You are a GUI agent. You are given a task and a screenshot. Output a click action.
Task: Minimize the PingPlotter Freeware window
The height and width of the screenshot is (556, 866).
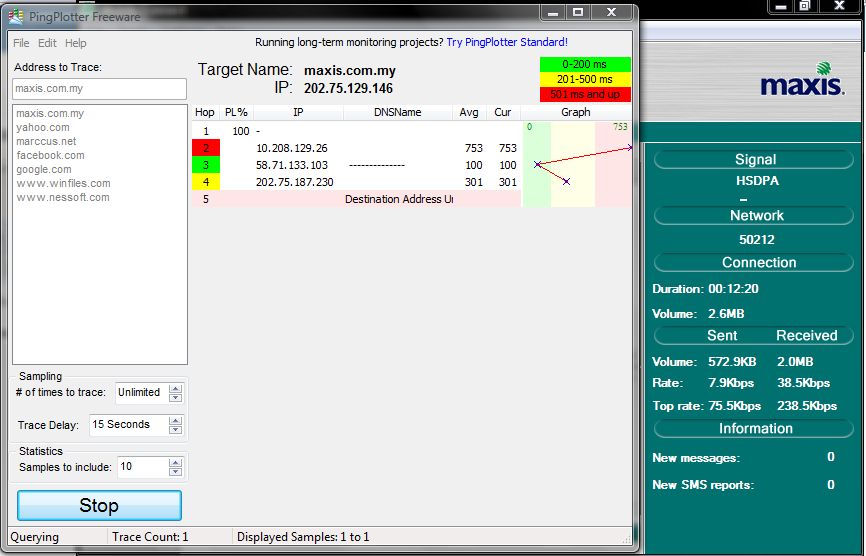pyautogui.click(x=553, y=12)
